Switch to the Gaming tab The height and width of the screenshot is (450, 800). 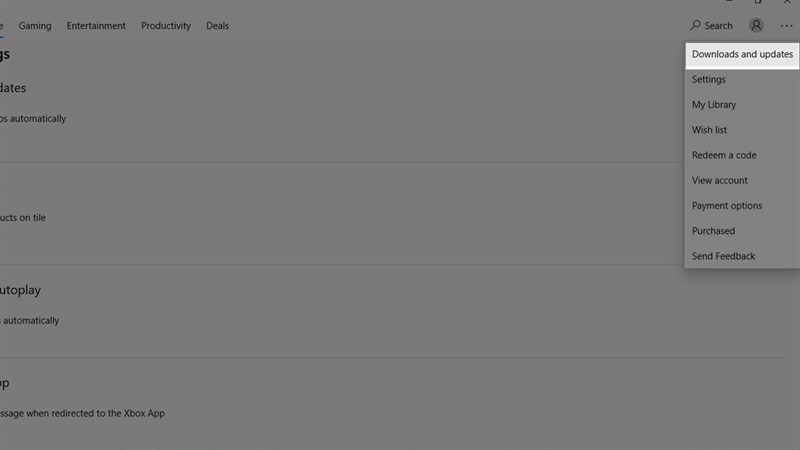pos(35,26)
